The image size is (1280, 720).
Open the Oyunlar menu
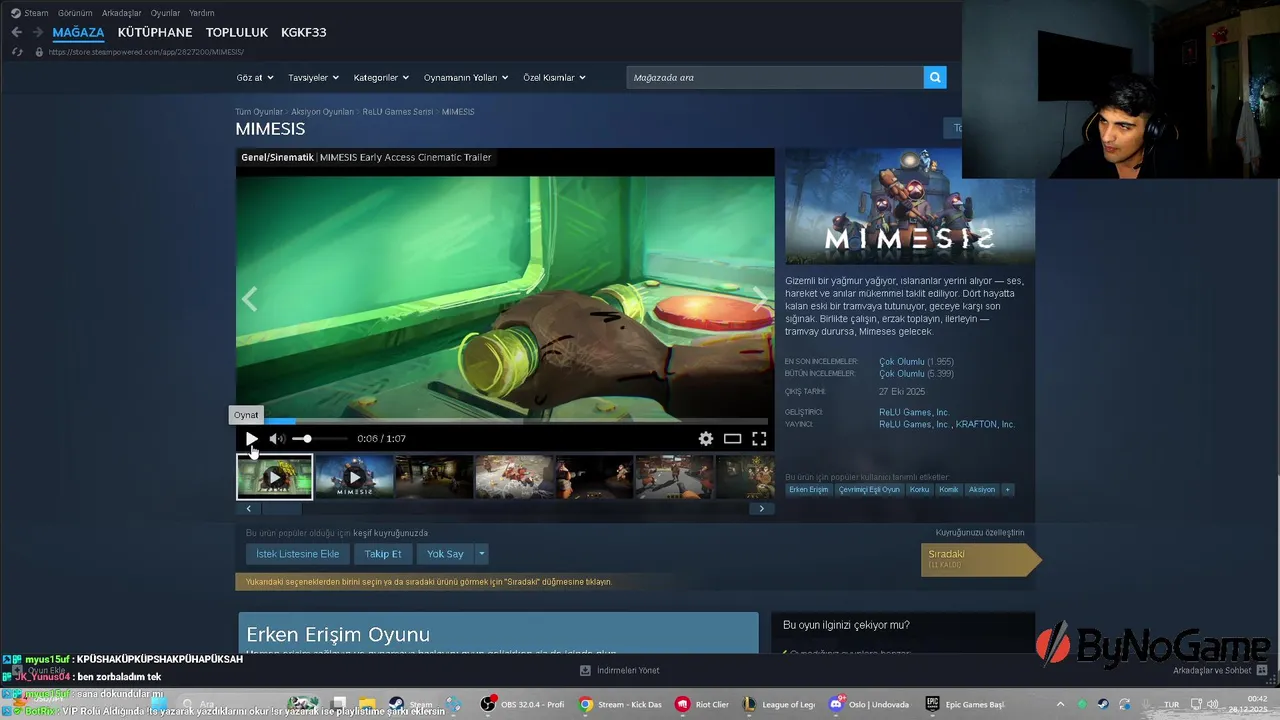pos(166,13)
